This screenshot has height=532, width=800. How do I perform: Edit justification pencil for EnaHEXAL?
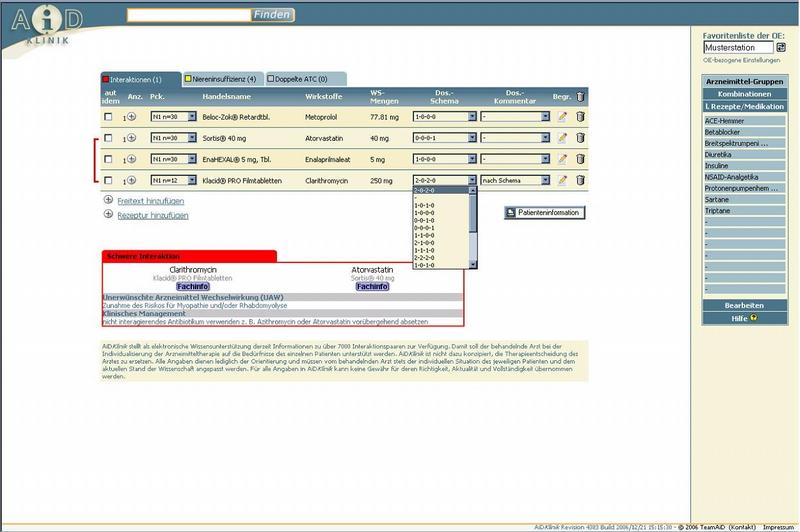point(562,159)
